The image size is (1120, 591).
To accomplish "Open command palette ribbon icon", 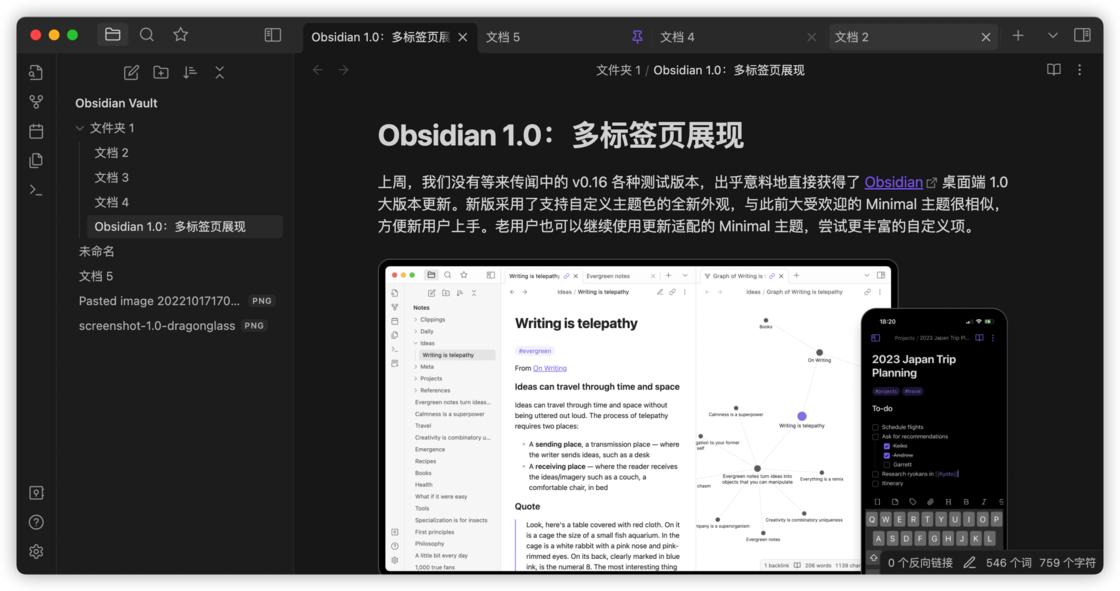I will point(36,190).
